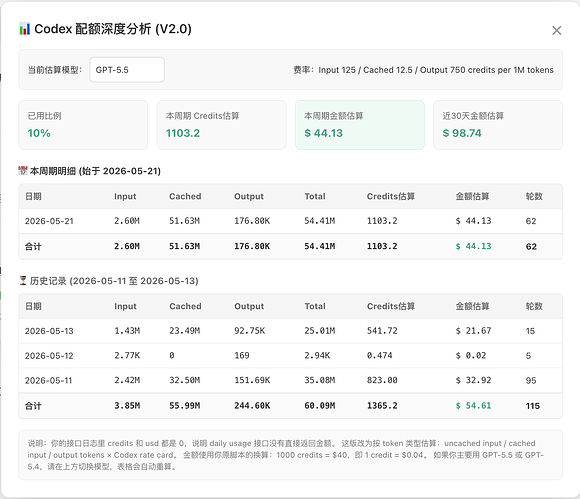Image resolution: width=580 pixels, height=499 pixels.
Task: Click the hourglass icon before 历史记录
Action: point(23,280)
